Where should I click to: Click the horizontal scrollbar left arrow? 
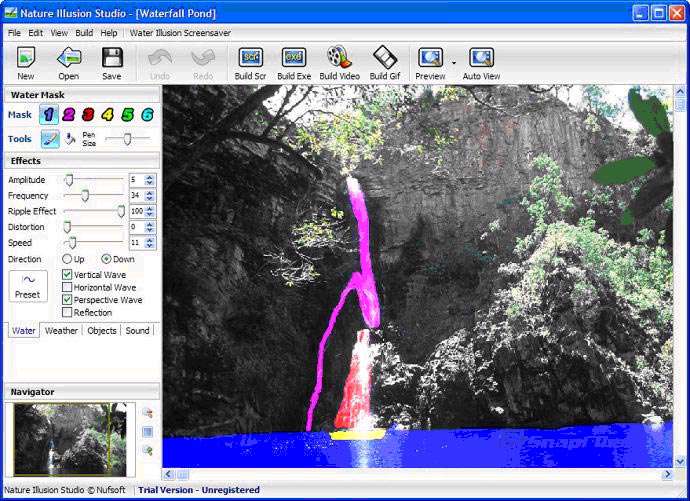[168, 475]
